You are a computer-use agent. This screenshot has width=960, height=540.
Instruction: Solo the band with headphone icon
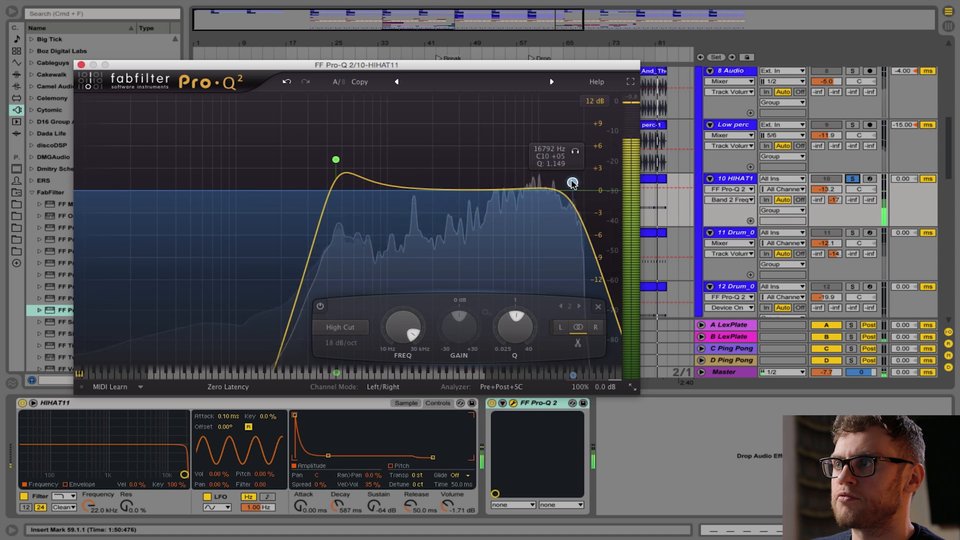(x=575, y=151)
